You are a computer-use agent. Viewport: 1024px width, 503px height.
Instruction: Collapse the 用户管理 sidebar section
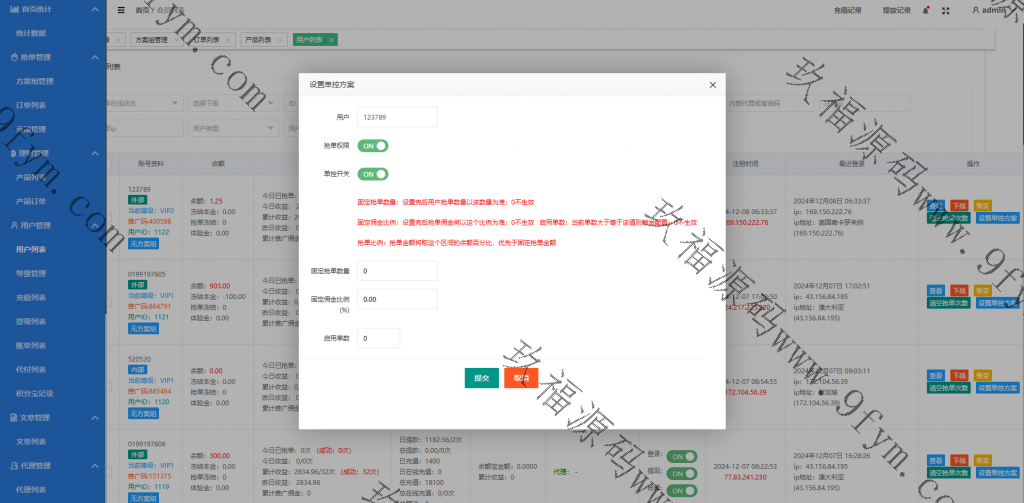point(93,225)
